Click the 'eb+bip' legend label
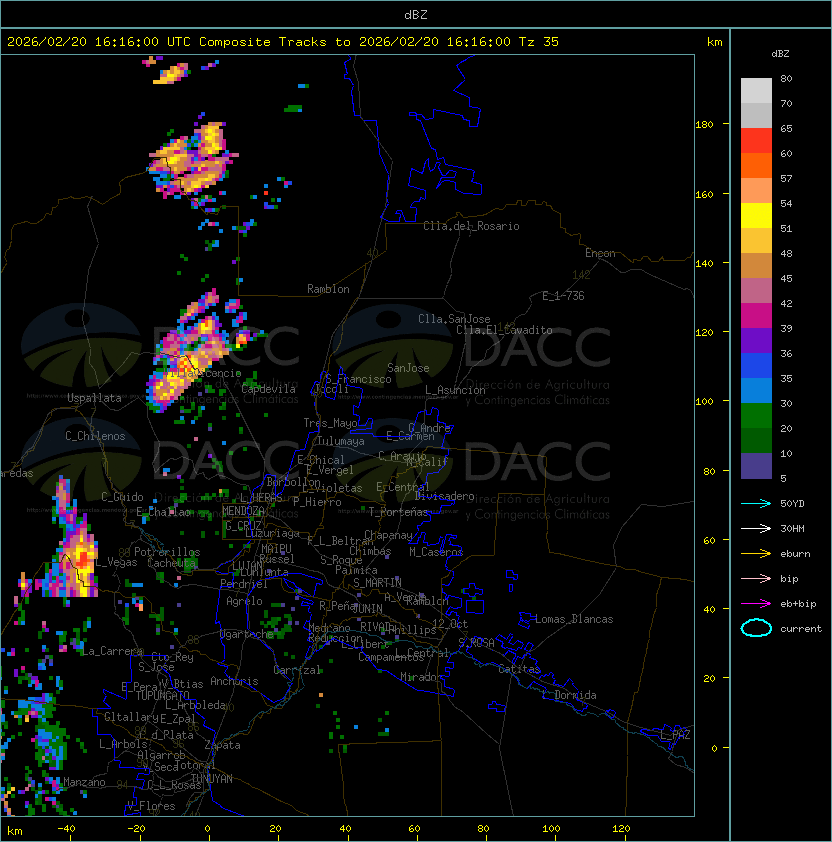 (x=798, y=604)
